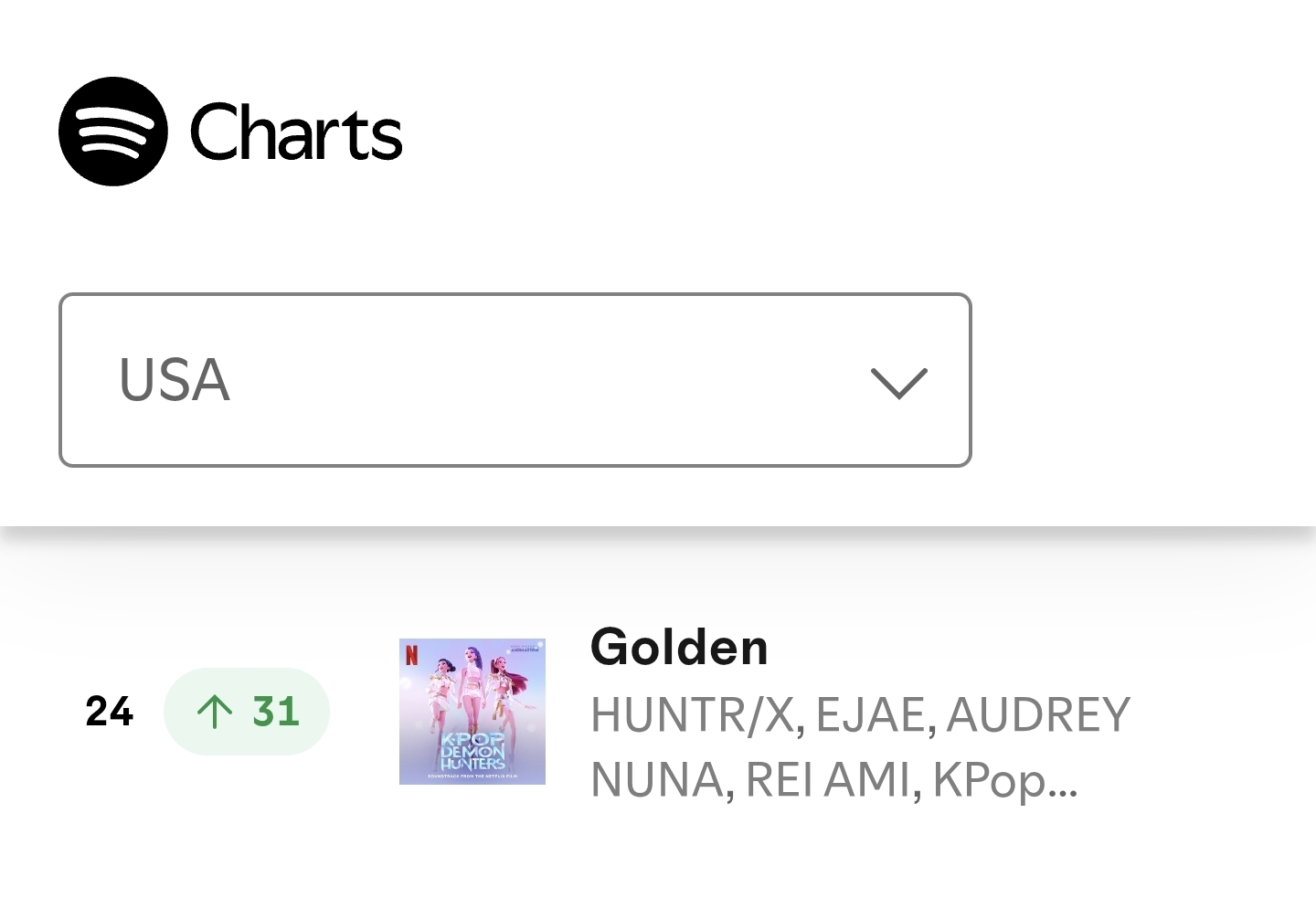Select the USA text in country selector
The height and width of the screenshot is (898, 1316).
coord(174,380)
